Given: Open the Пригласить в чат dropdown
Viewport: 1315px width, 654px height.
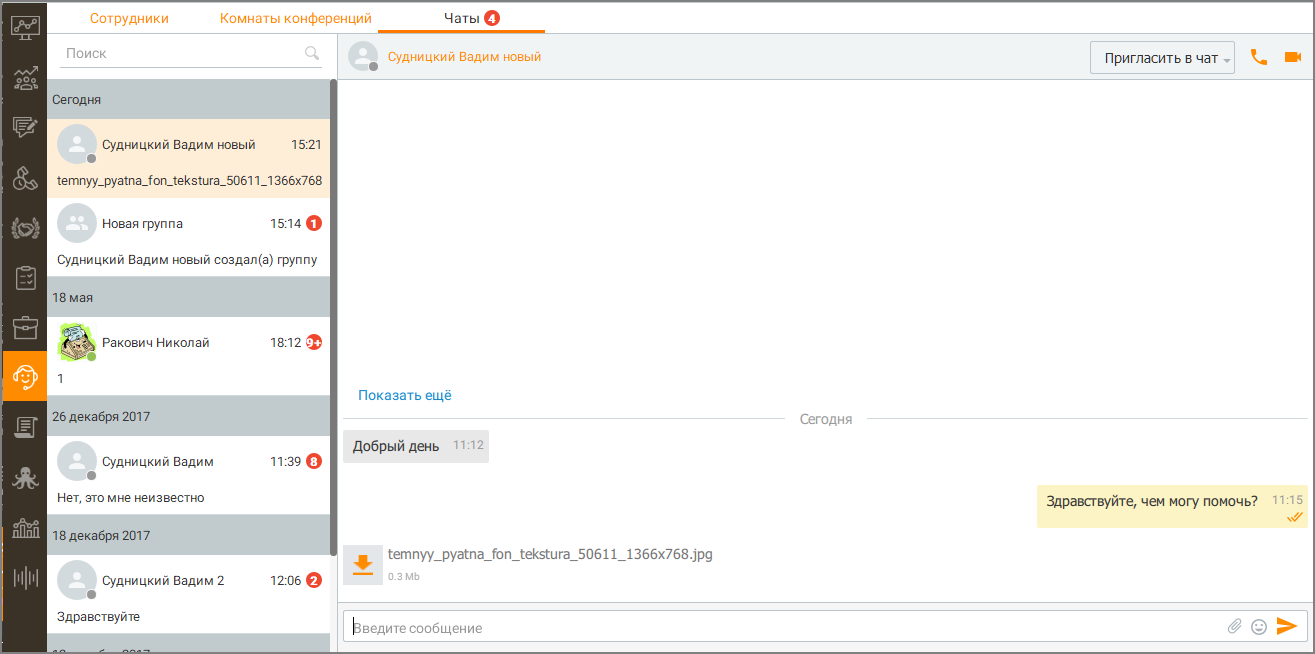Looking at the screenshot, I should click(x=1163, y=57).
